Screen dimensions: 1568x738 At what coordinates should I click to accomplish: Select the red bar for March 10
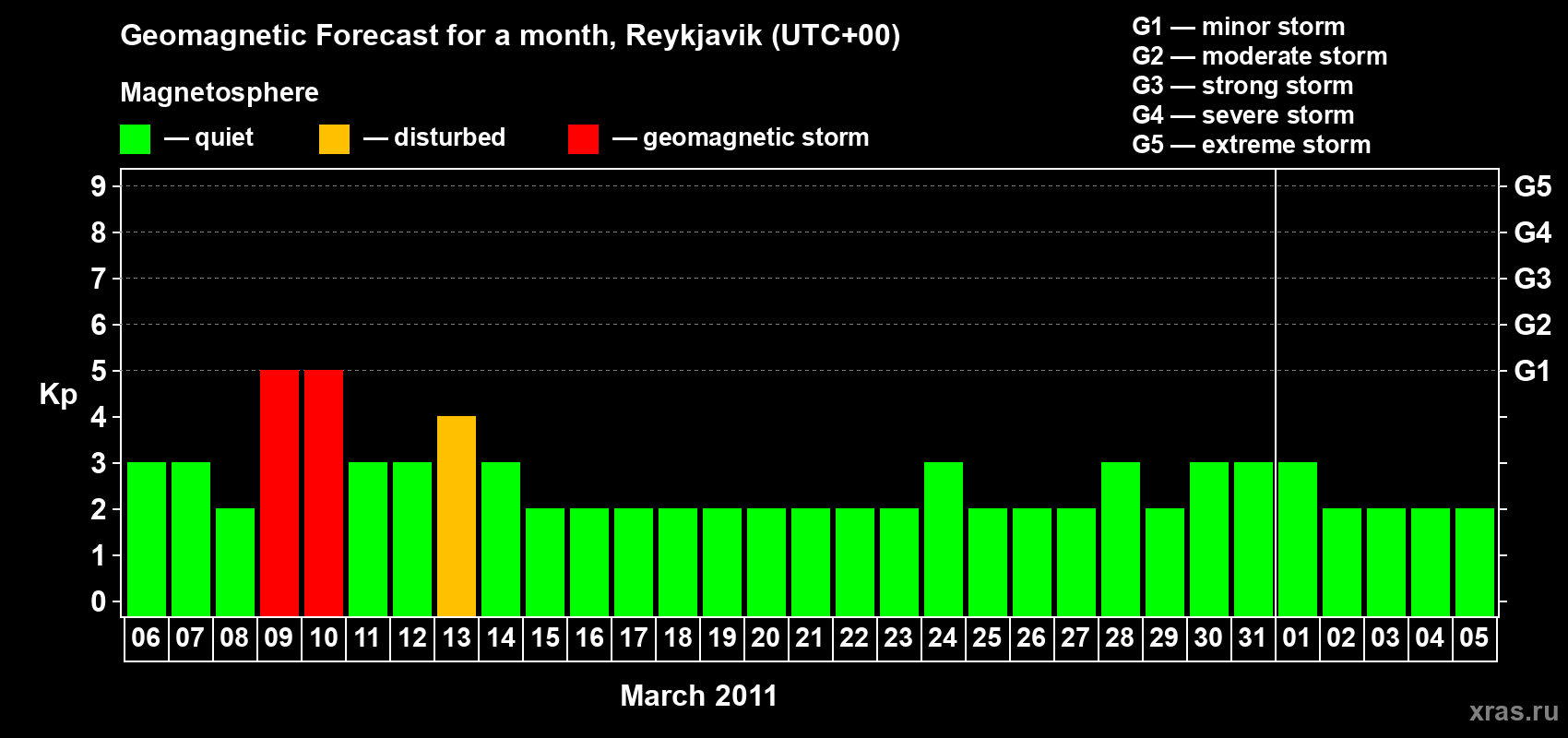pyautogui.click(x=324, y=493)
